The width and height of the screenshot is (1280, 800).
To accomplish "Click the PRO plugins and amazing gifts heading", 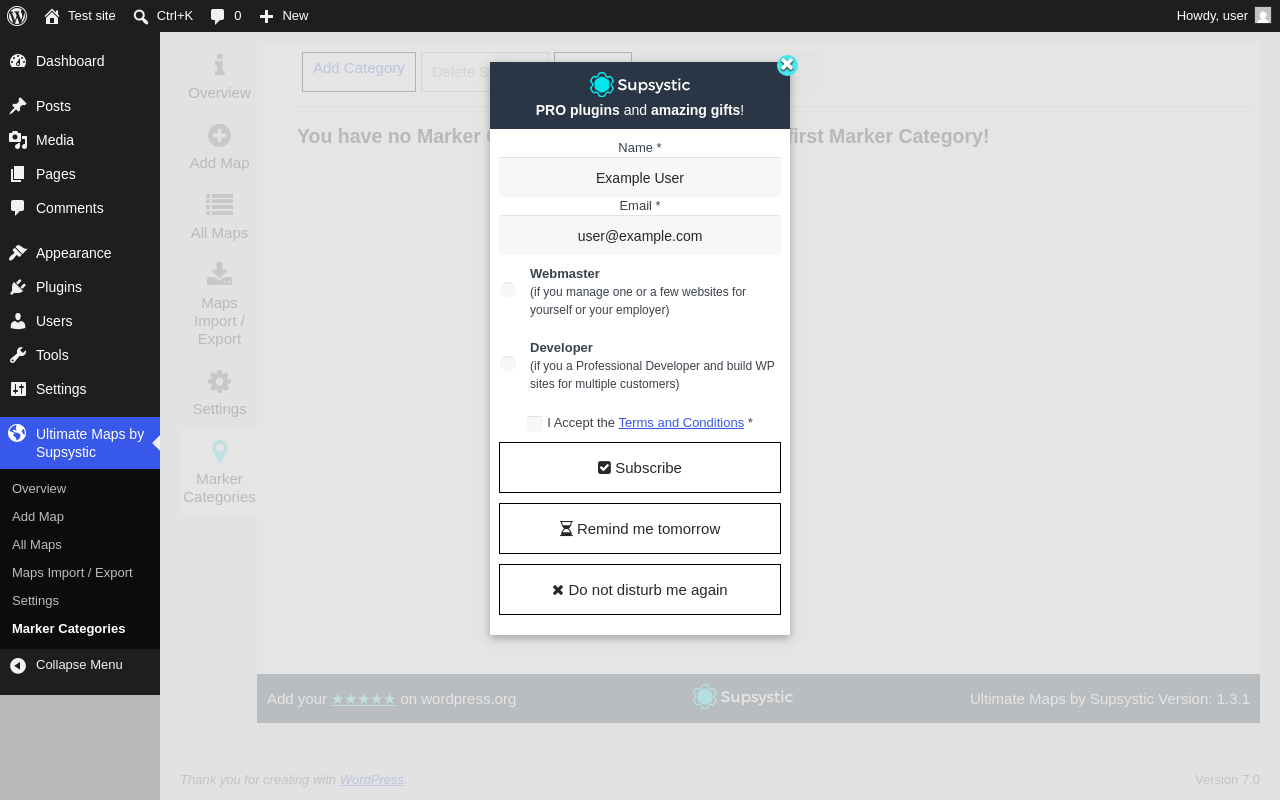I will tap(640, 110).
